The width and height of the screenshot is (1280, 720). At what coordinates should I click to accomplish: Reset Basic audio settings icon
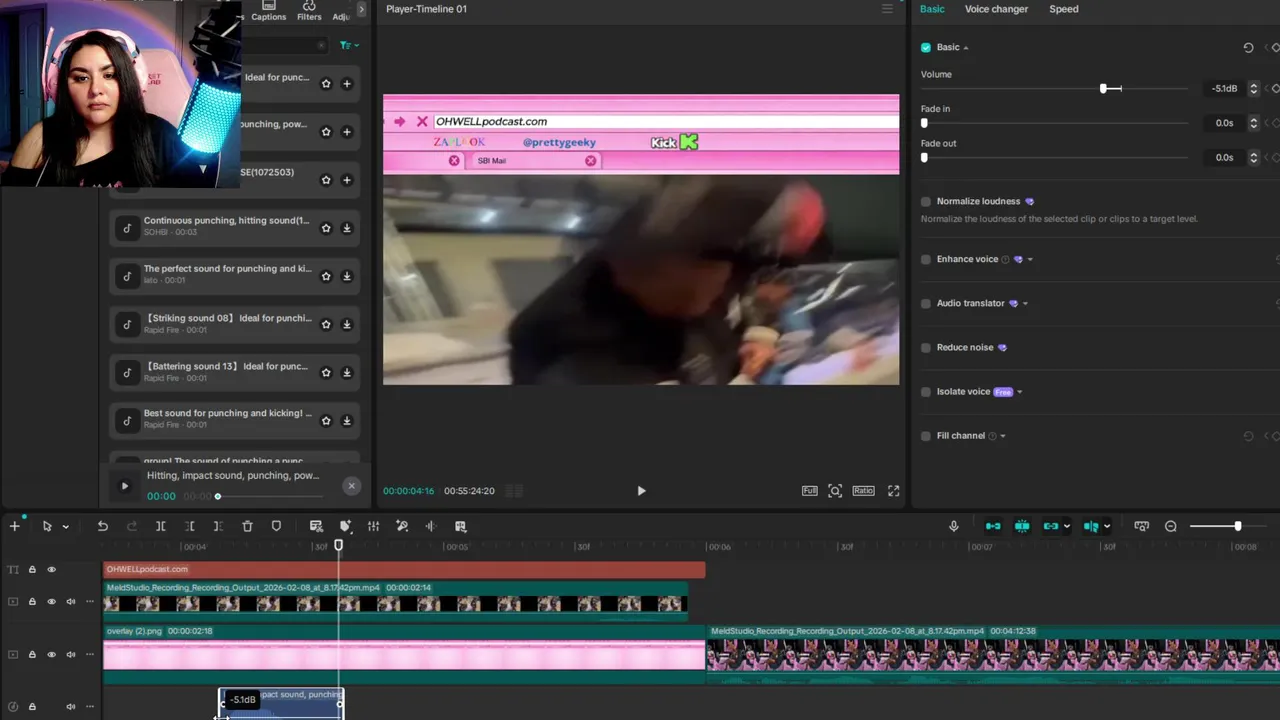tap(1248, 47)
